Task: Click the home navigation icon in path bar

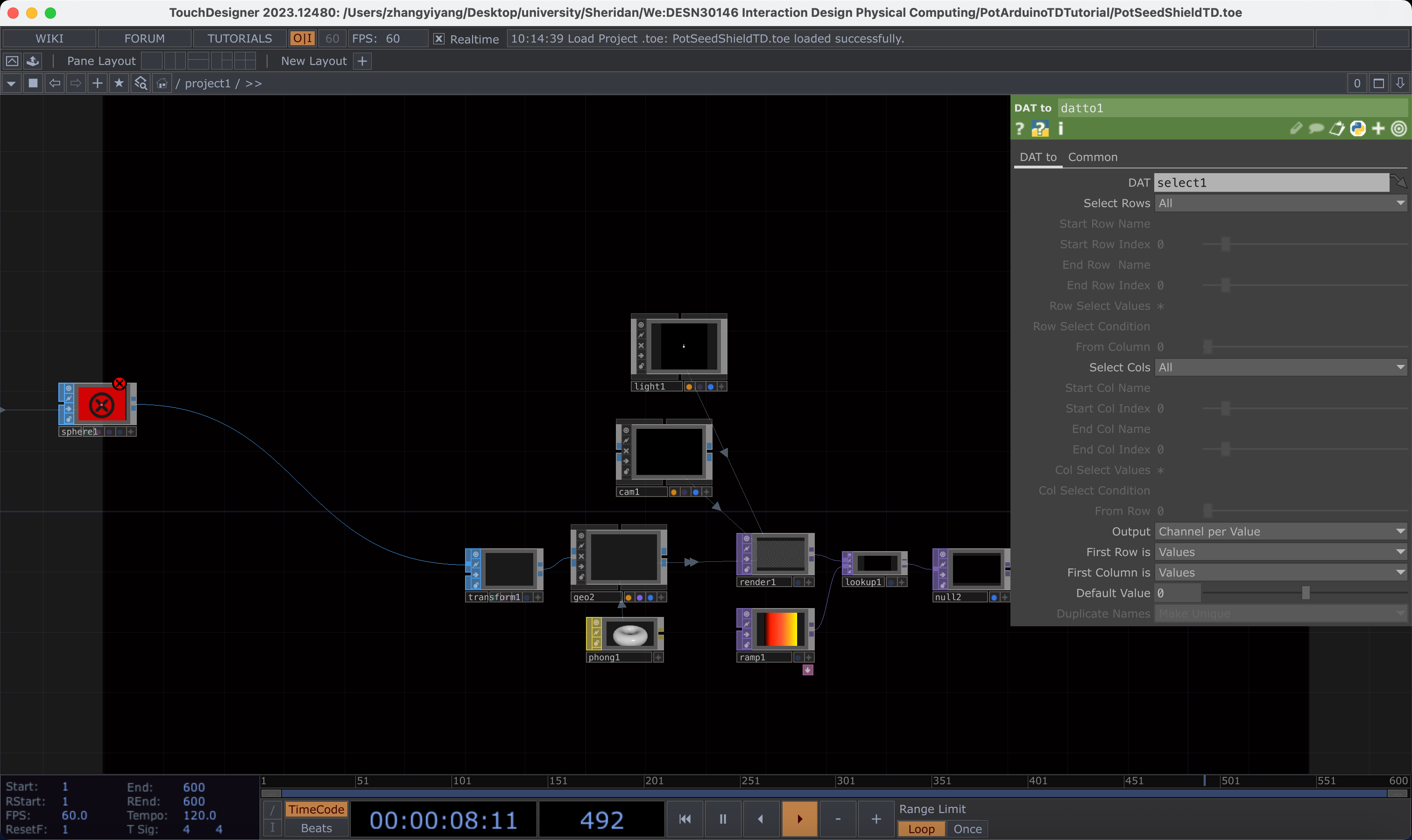Action: (162, 83)
